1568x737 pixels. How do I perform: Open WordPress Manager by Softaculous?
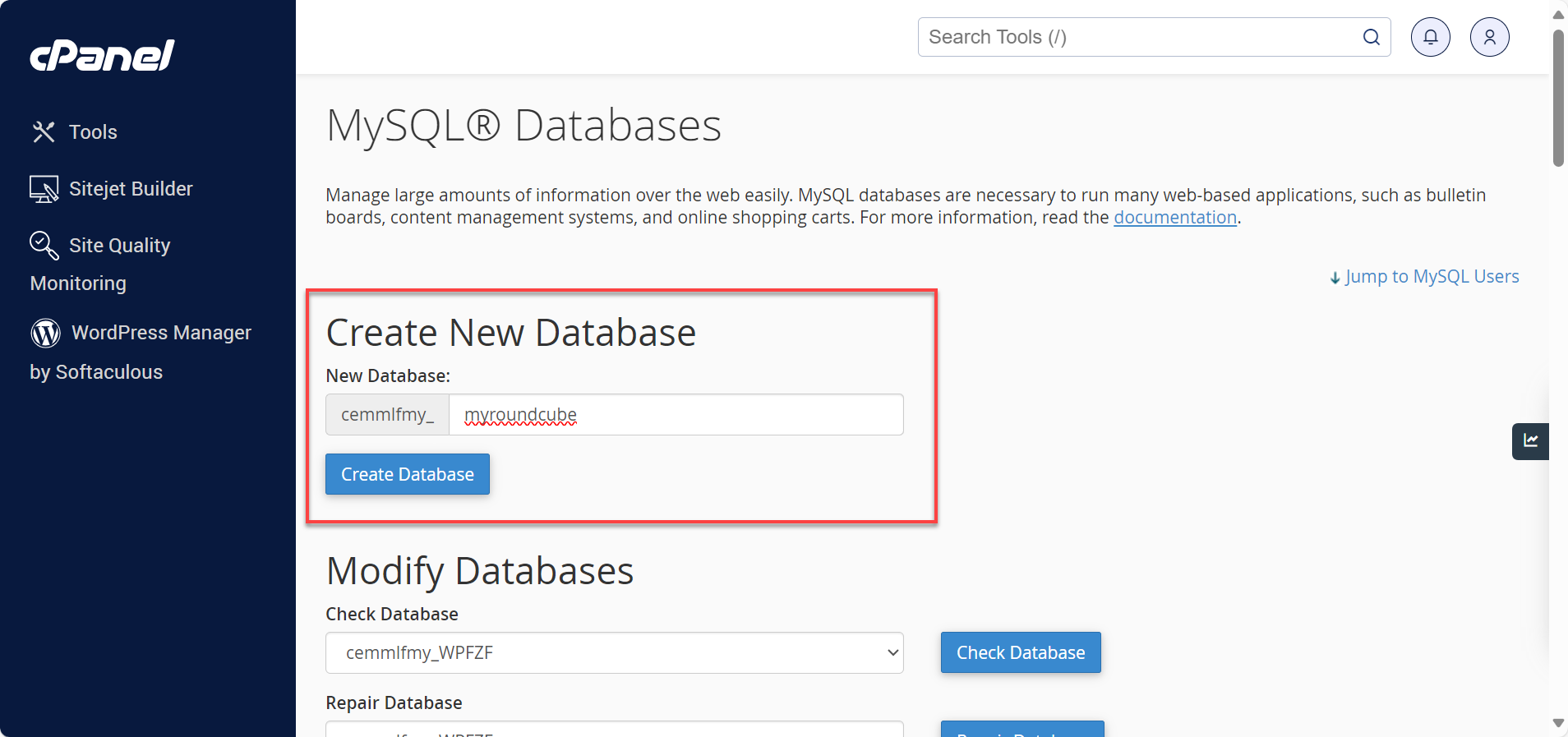tap(141, 352)
